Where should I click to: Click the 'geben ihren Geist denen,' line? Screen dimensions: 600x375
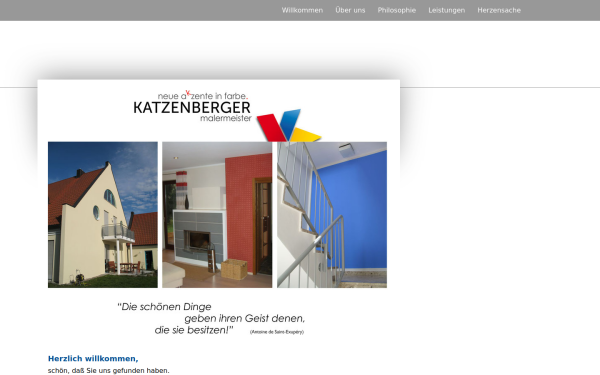(x=245, y=319)
